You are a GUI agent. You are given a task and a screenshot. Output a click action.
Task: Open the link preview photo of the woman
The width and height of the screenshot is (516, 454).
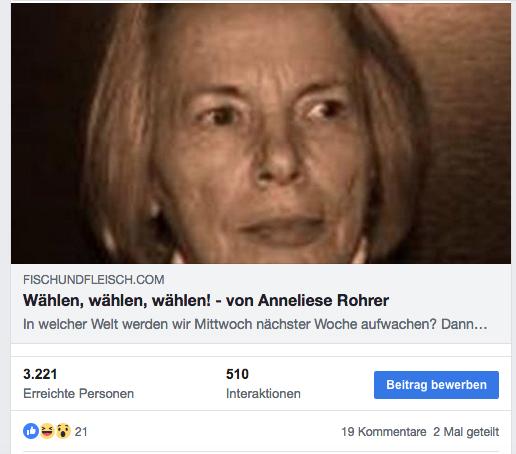[261, 133]
